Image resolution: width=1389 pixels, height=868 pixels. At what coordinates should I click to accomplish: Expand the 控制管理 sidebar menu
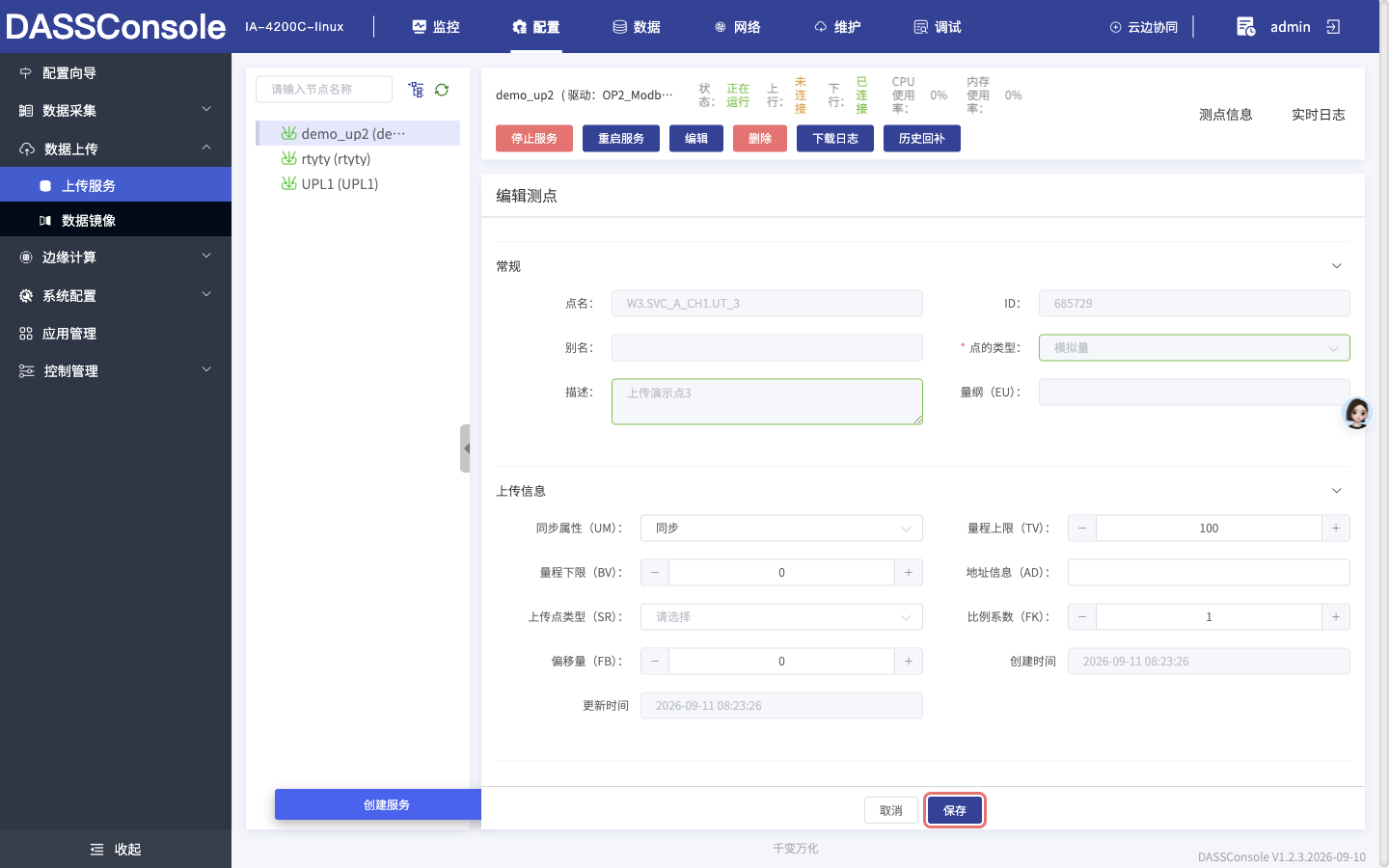coord(116,371)
